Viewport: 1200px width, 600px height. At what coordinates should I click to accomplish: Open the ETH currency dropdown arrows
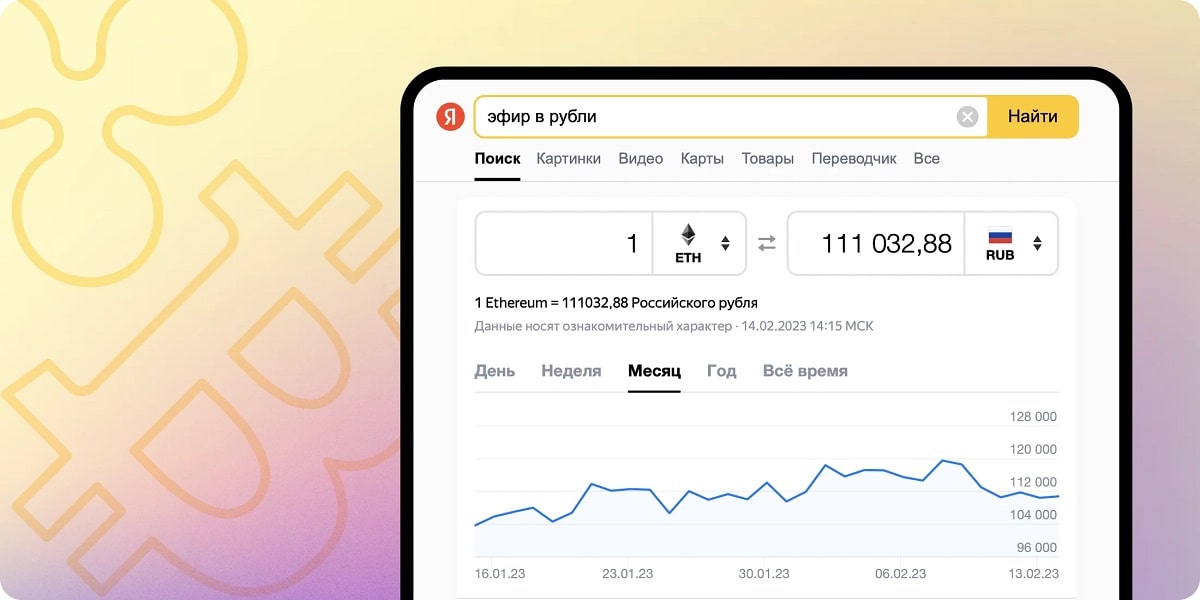[x=725, y=243]
